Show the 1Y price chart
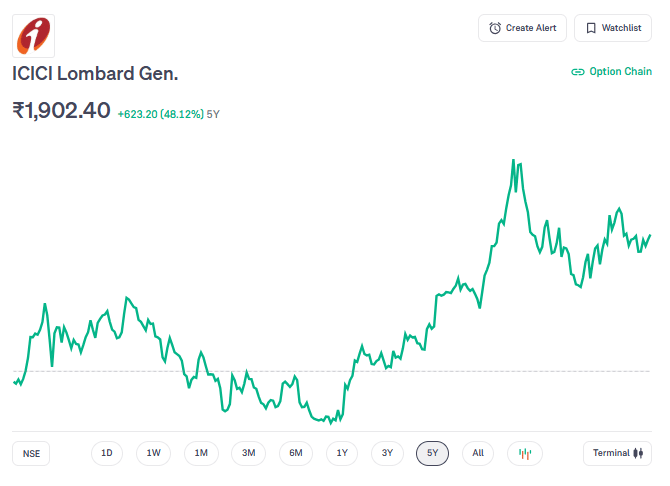Image resolution: width=670 pixels, height=486 pixels. click(x=342, y=453)
